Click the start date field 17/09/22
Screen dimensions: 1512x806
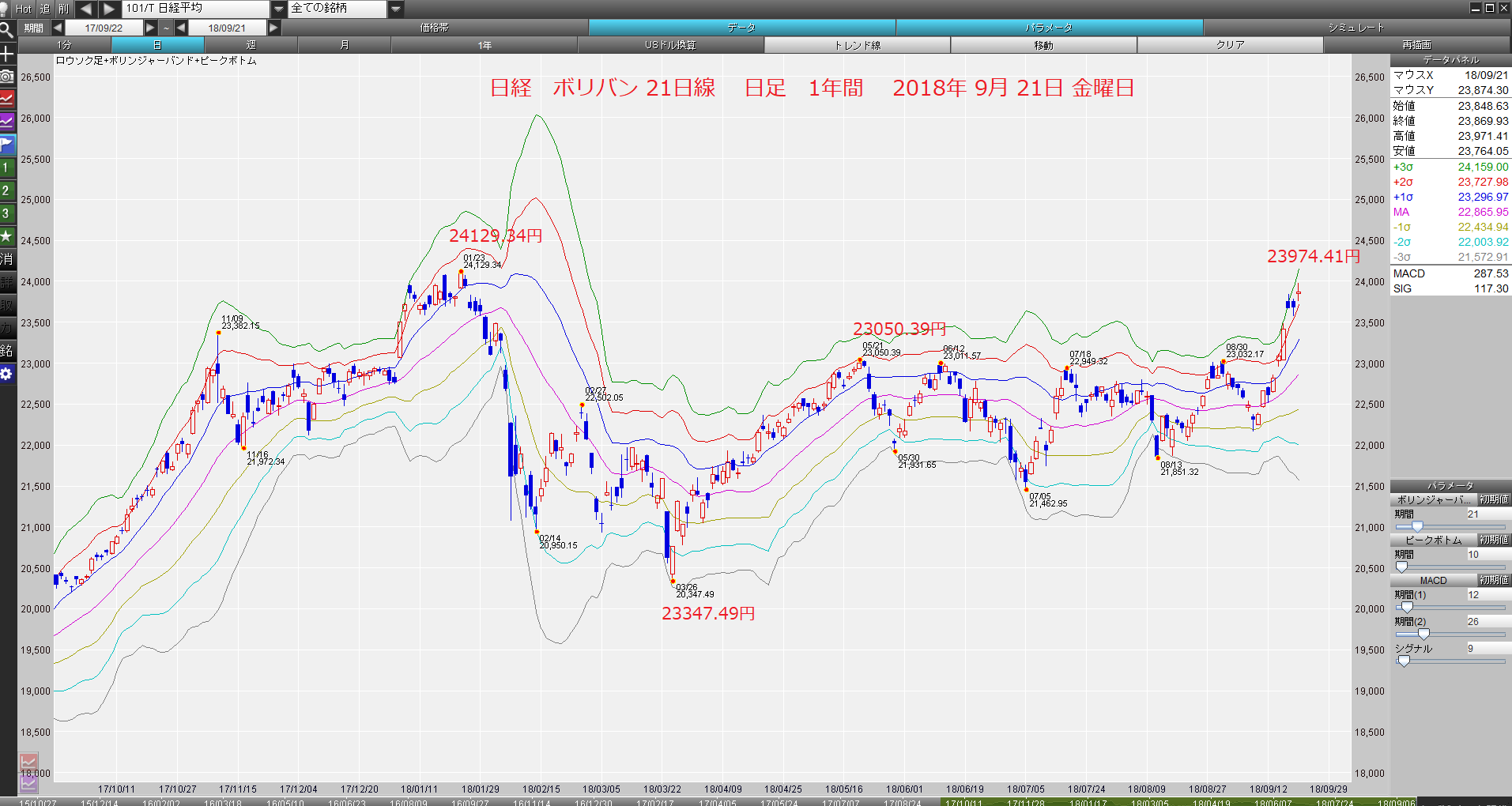coord(104,28)
